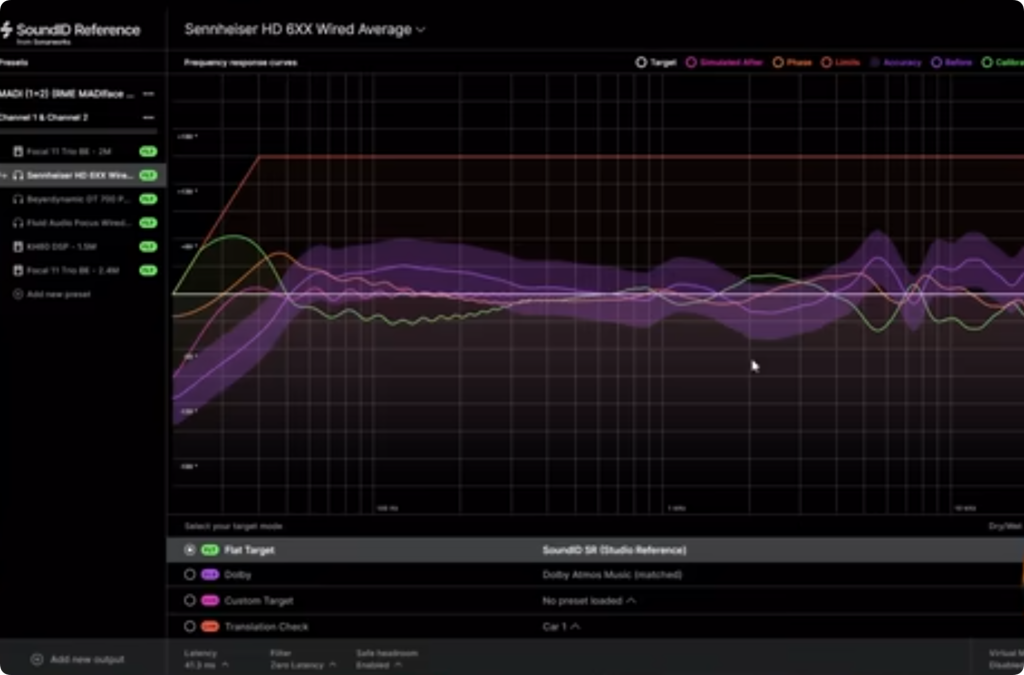Open the MADI output device options menu
Image resolution: width=1024 pixels, height=675 pixels.
click(148, 94)
